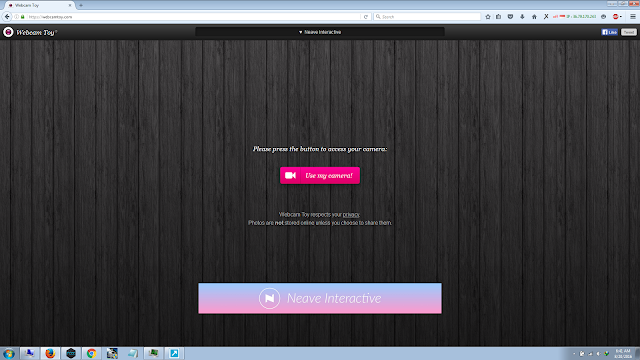Expand the Adblock dropdown arrow
Image resolution: width=640 pixels, height=360 pixels.
point(621,17)
